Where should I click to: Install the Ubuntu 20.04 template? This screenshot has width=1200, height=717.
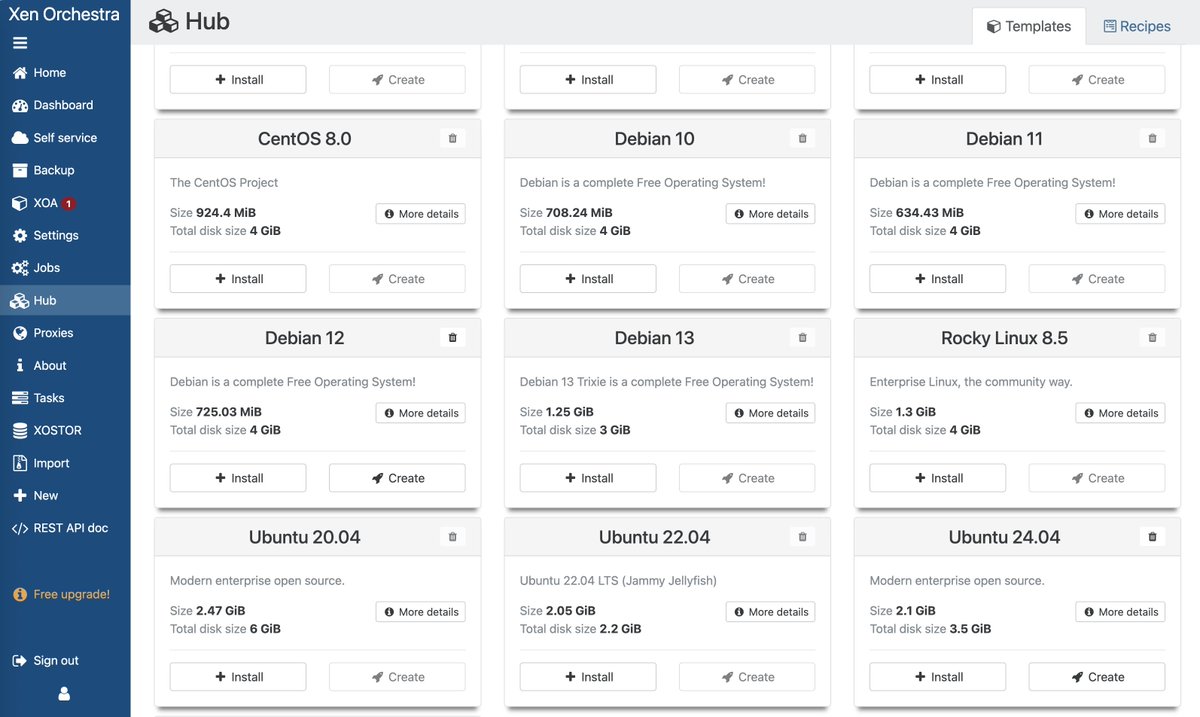click(238, 677)
